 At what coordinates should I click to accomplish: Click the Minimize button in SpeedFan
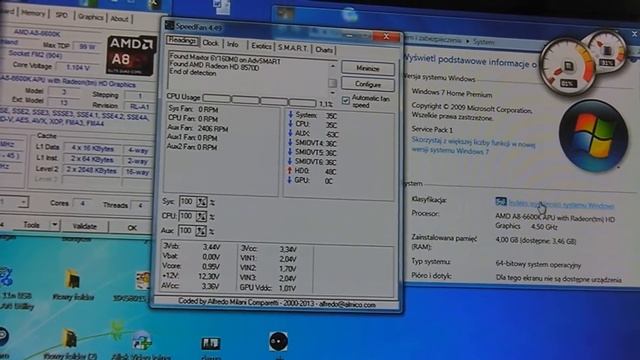point(368,68)
